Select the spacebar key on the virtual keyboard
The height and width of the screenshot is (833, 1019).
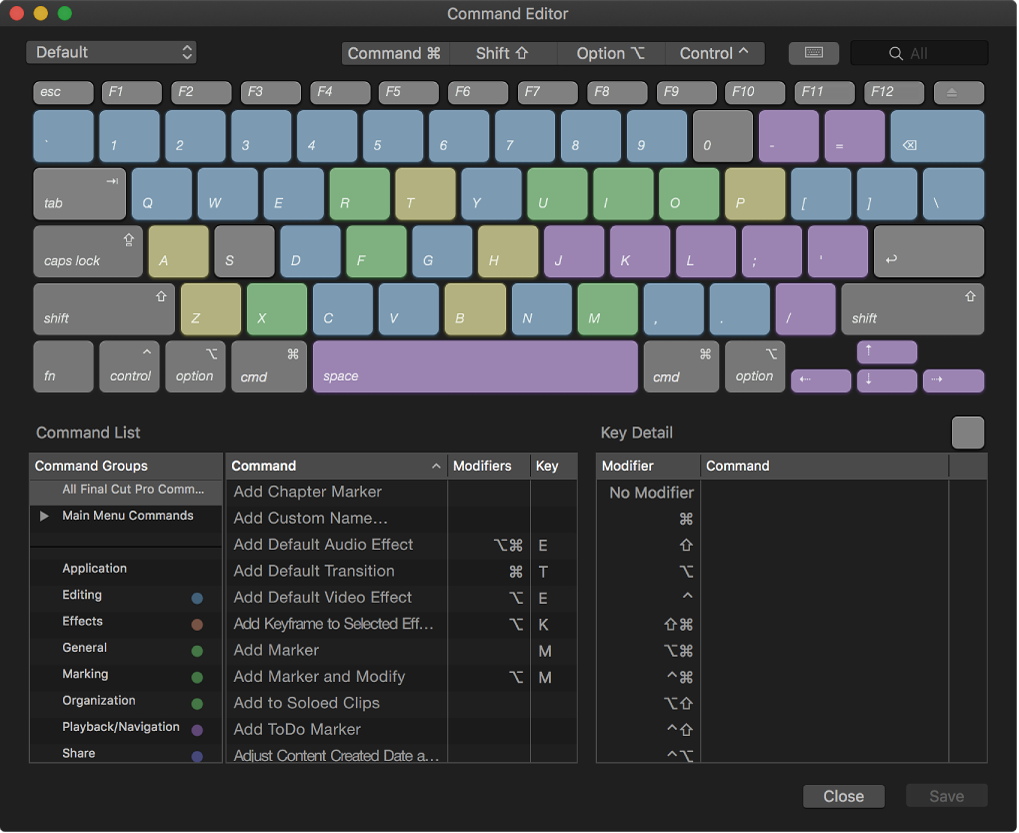[475, 366]
